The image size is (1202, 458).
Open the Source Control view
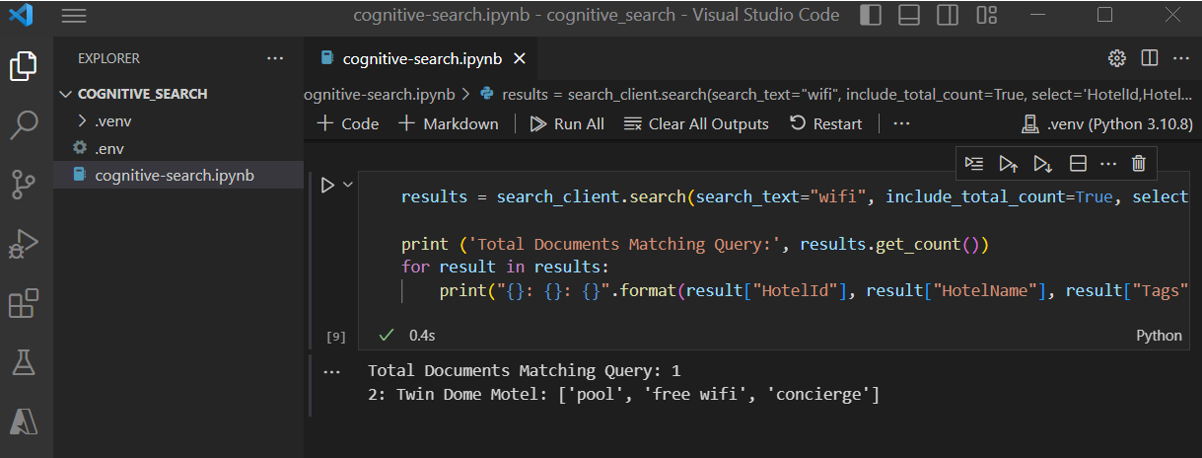(x=23, y=184)
